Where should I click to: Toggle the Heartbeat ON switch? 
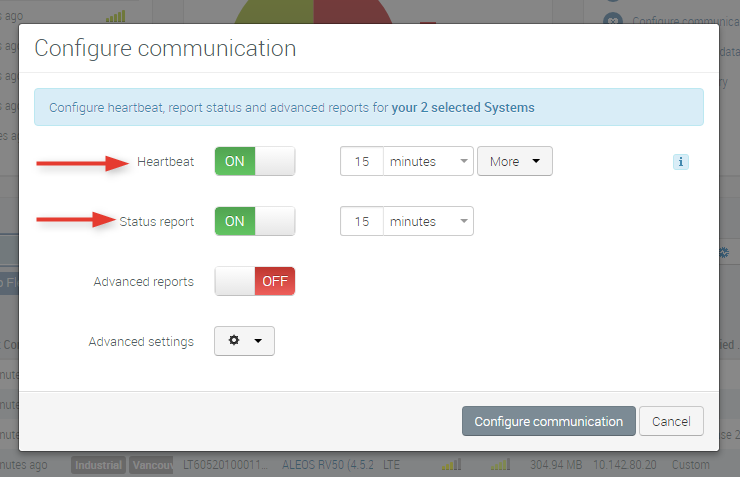[255, 161]
